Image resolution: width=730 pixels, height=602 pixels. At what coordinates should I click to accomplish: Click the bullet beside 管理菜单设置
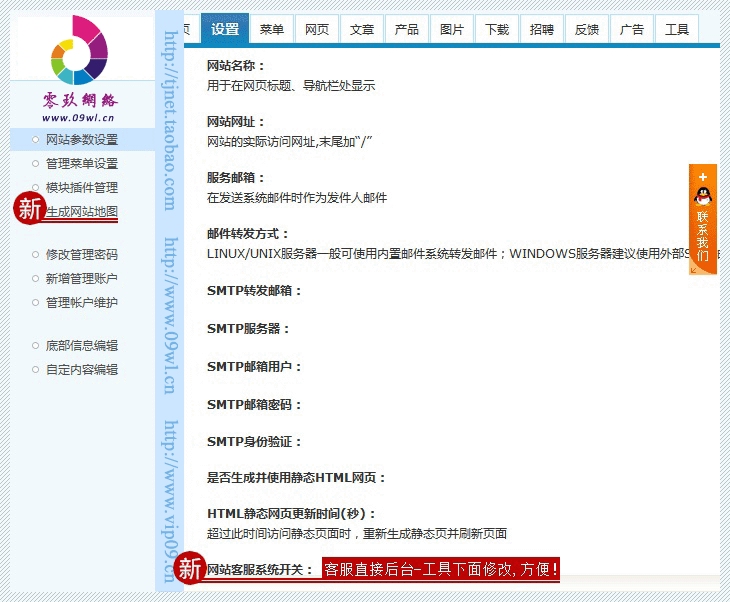point(35,163)
